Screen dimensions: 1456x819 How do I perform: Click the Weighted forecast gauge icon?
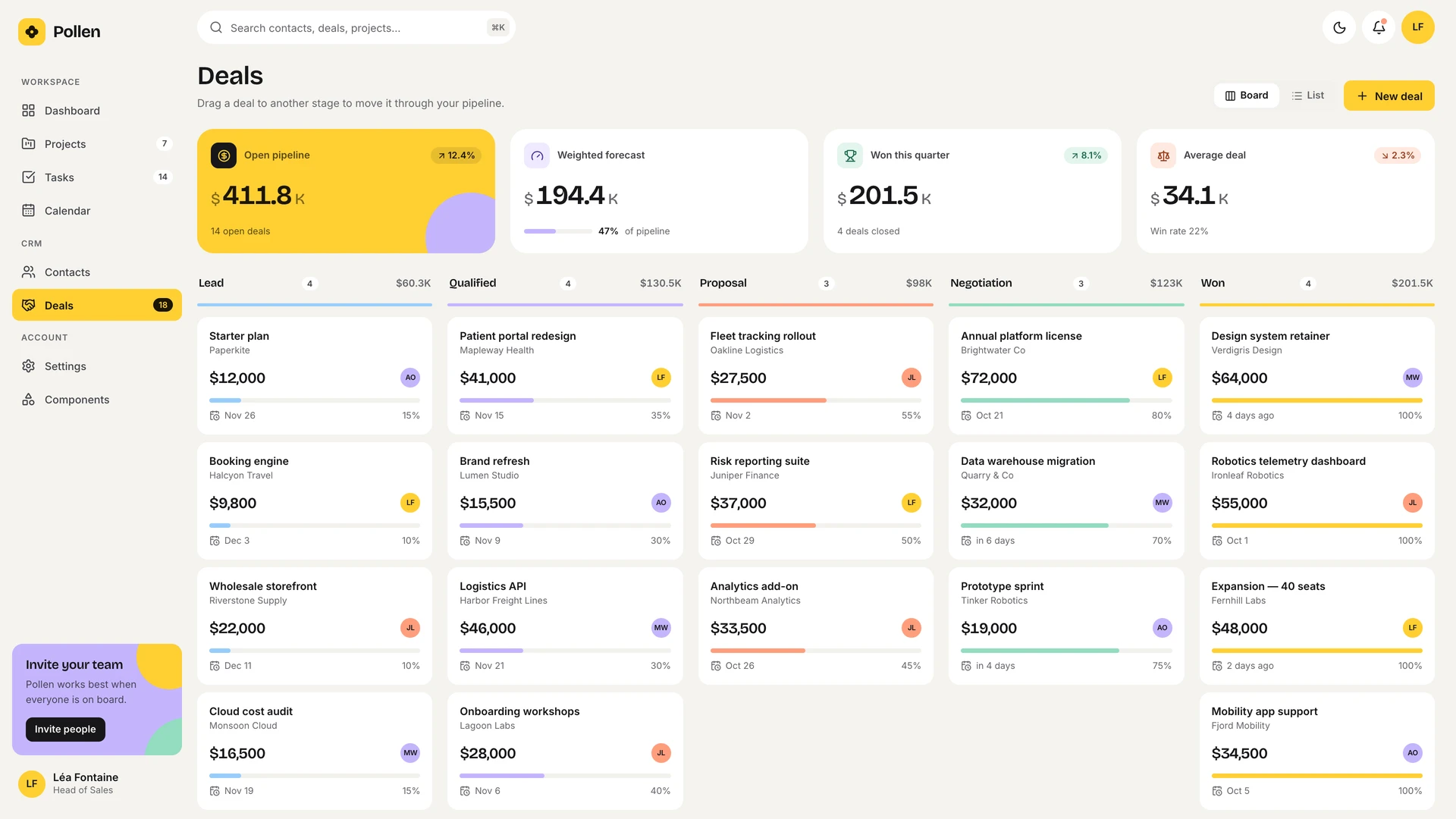[x=537, y=155]
